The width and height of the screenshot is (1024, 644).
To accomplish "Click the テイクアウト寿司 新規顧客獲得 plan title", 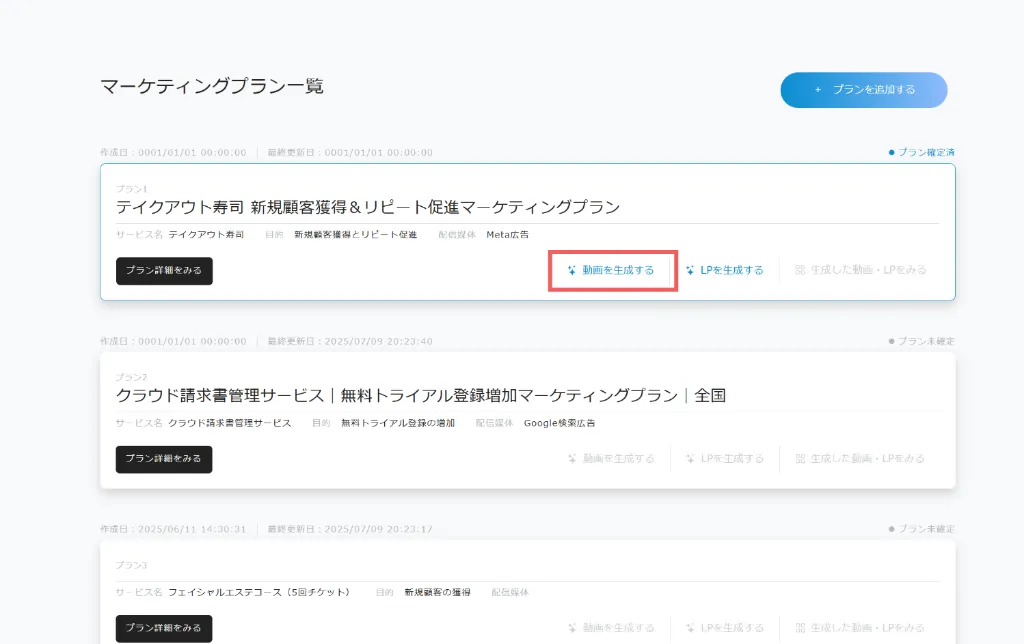I will point(368,208).
